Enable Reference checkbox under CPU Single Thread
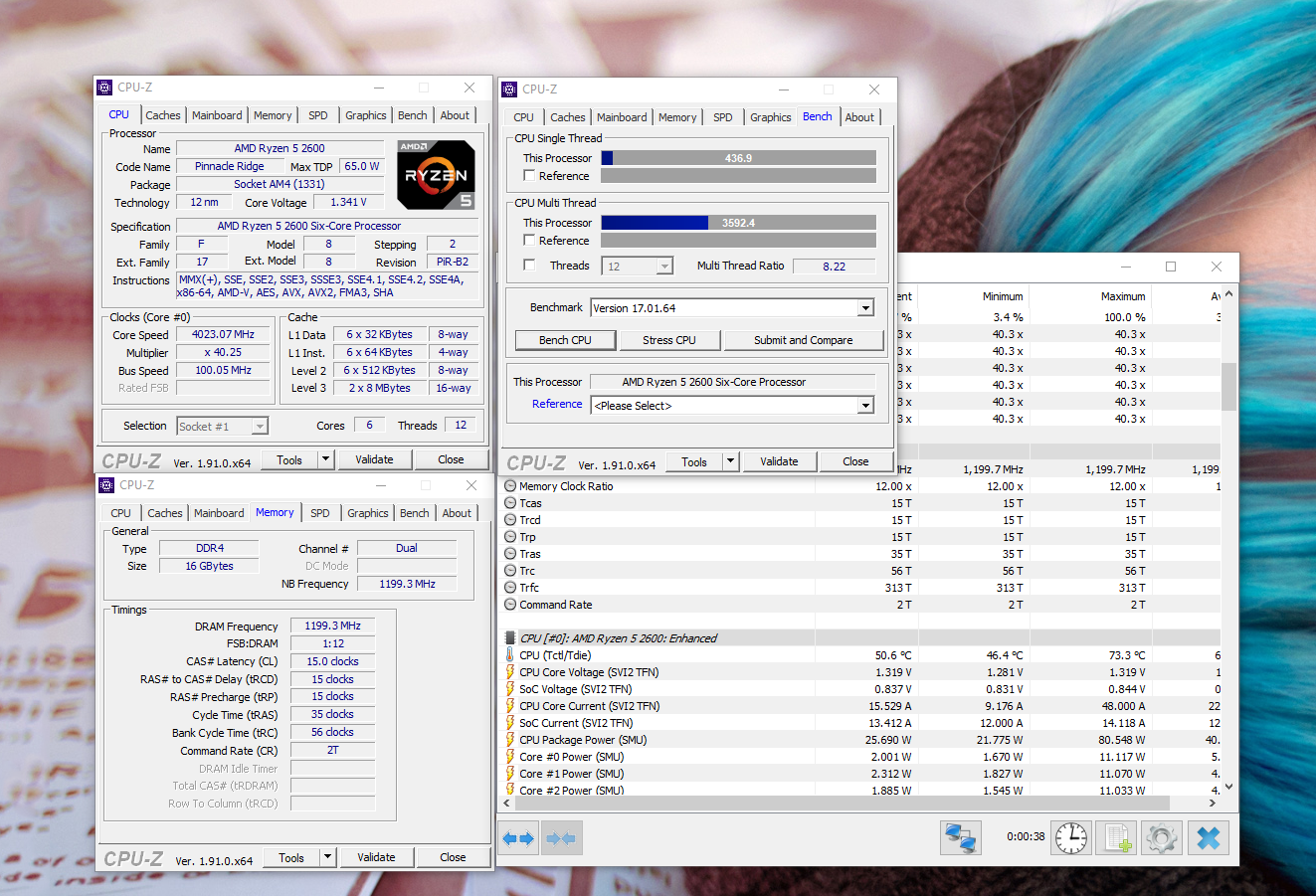This screenshot has width=1316, height=896. [529, 176]
